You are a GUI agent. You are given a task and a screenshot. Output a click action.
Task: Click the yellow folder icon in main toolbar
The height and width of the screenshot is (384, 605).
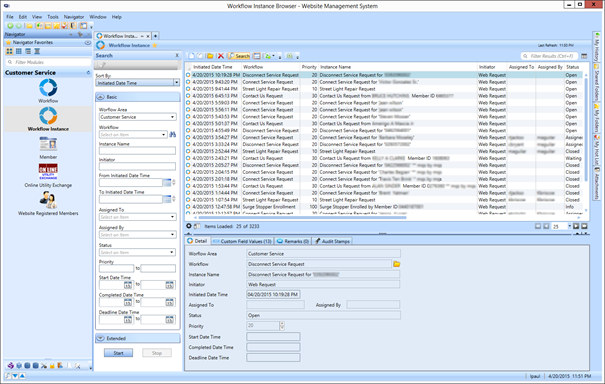pyautogui.click(x=29, y=26)
